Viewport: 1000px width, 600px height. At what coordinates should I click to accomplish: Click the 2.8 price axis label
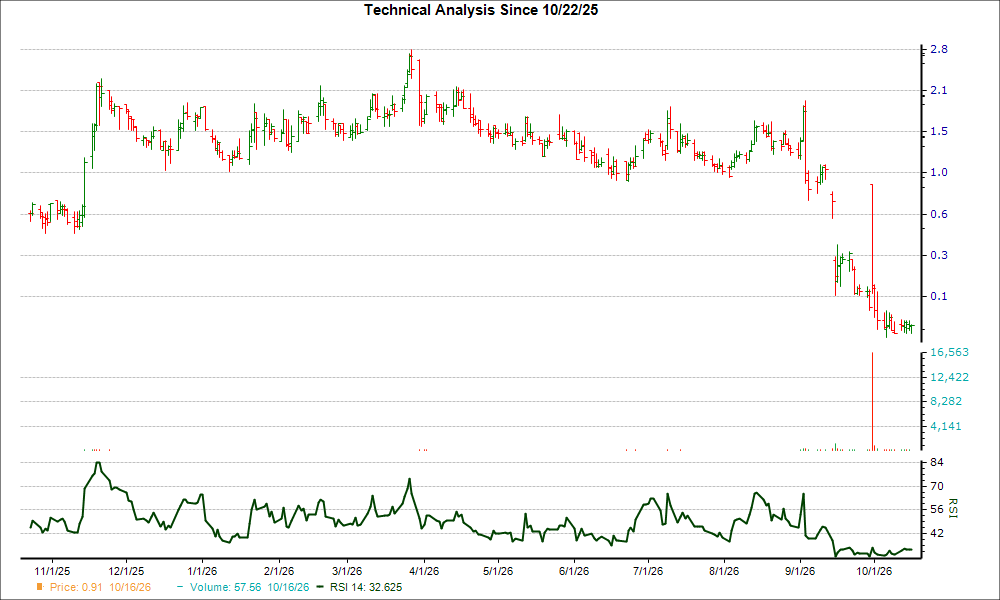tap(939, 49)
